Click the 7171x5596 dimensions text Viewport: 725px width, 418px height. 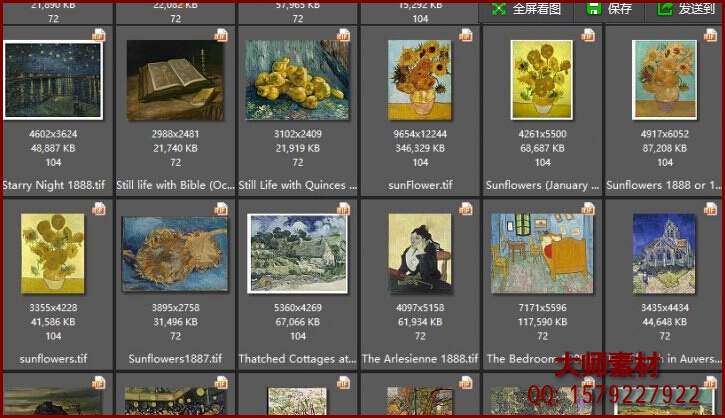[542, 307]
